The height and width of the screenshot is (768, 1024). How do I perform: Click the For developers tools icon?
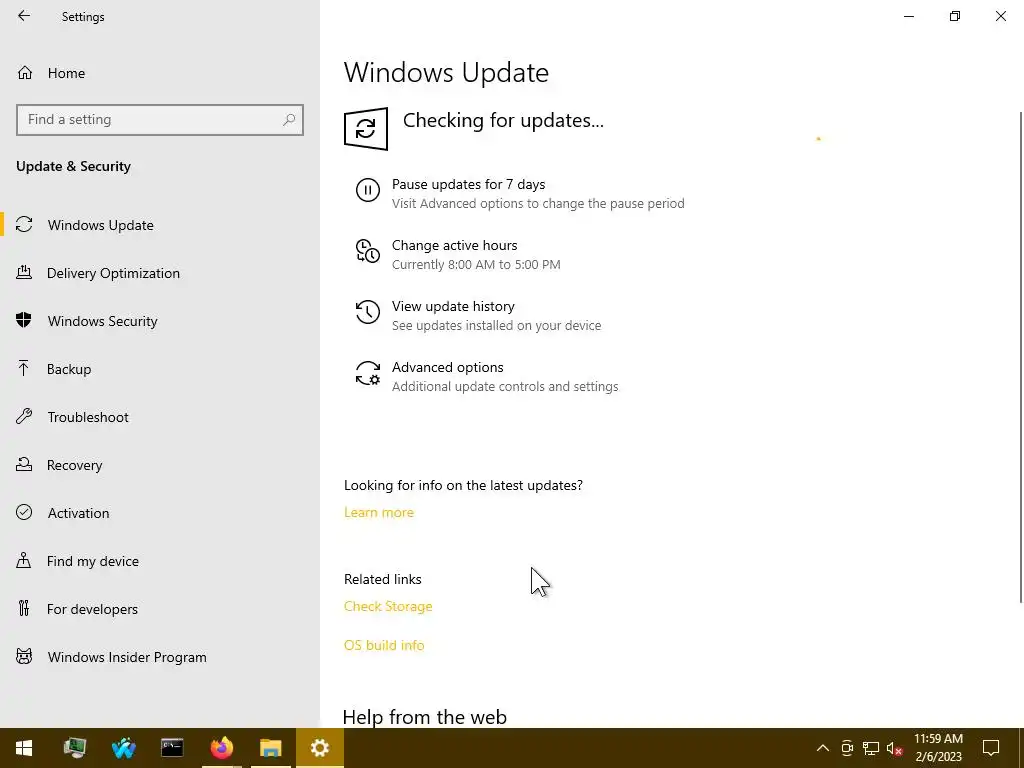click(24, 608)
